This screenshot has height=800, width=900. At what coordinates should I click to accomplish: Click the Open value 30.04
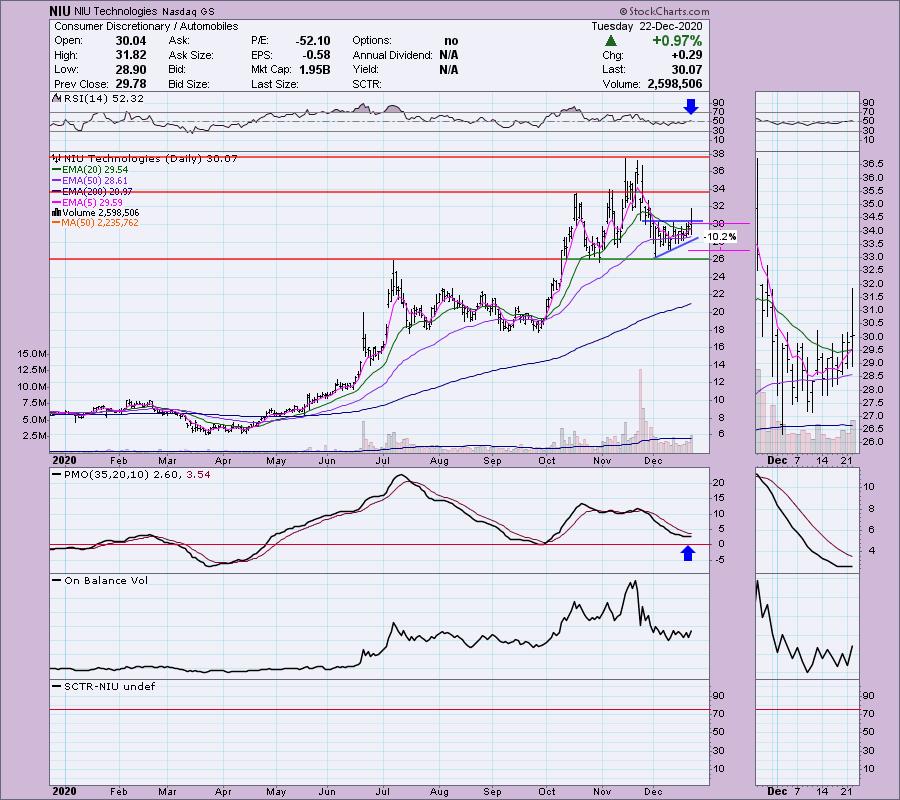(131, 41)
